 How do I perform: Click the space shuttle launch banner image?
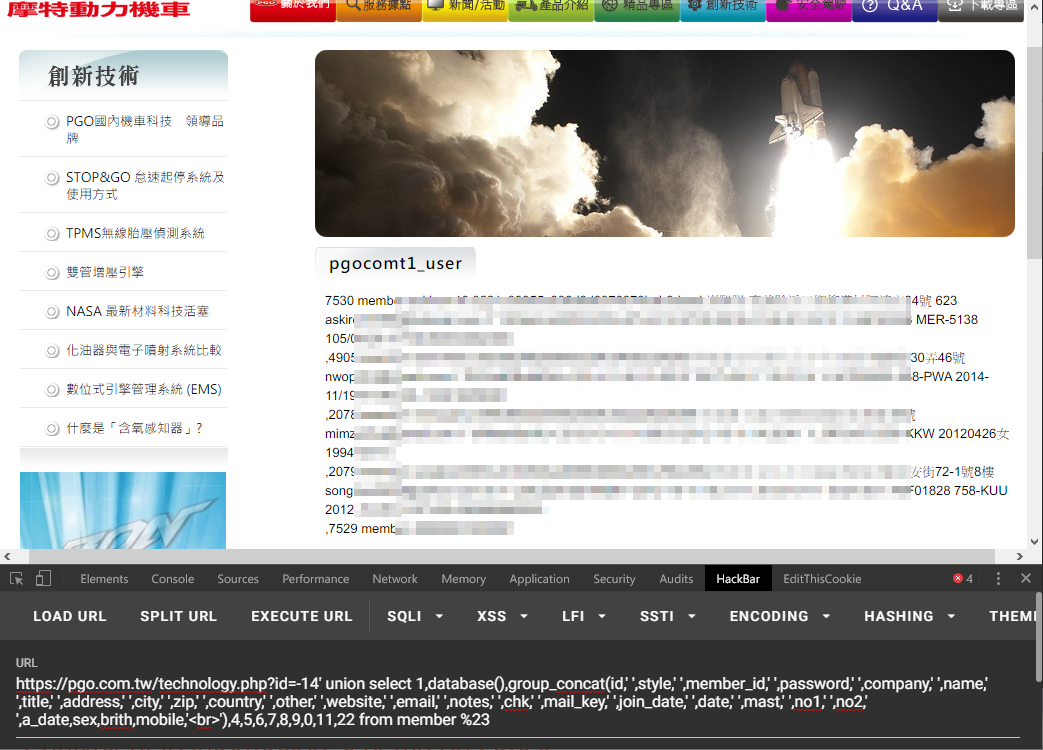(665, 143)
